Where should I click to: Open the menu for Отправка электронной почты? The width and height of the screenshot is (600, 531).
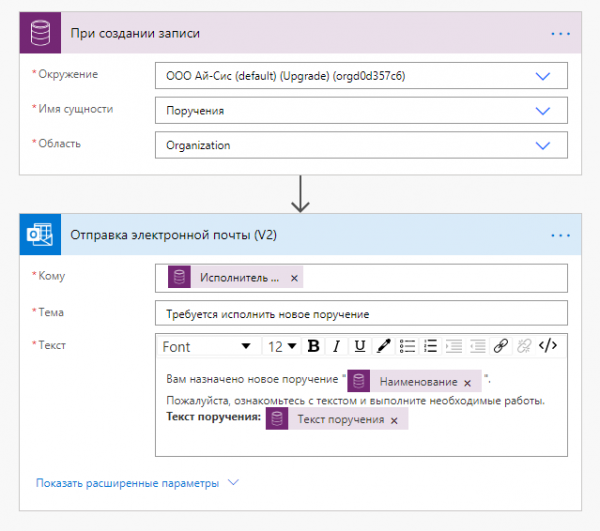(560, 235)
